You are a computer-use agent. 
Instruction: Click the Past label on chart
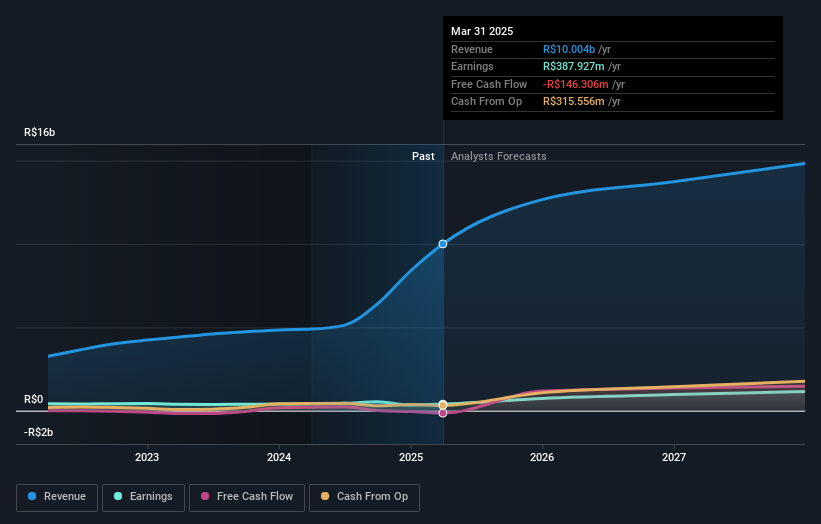pyautogui.click(x=423, y=156)
